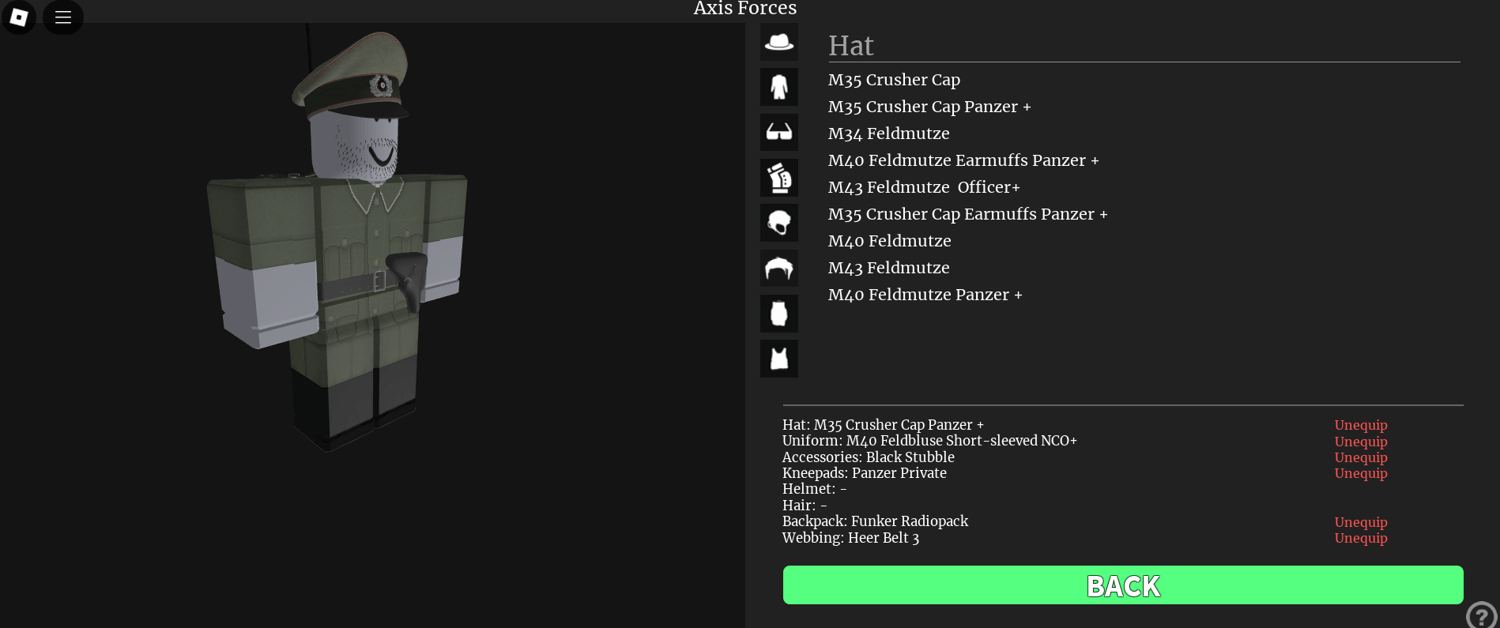The height and width of the screenshot is (628, 1500).
Task: Open the Hat category icon
Action: pos(779,42)
